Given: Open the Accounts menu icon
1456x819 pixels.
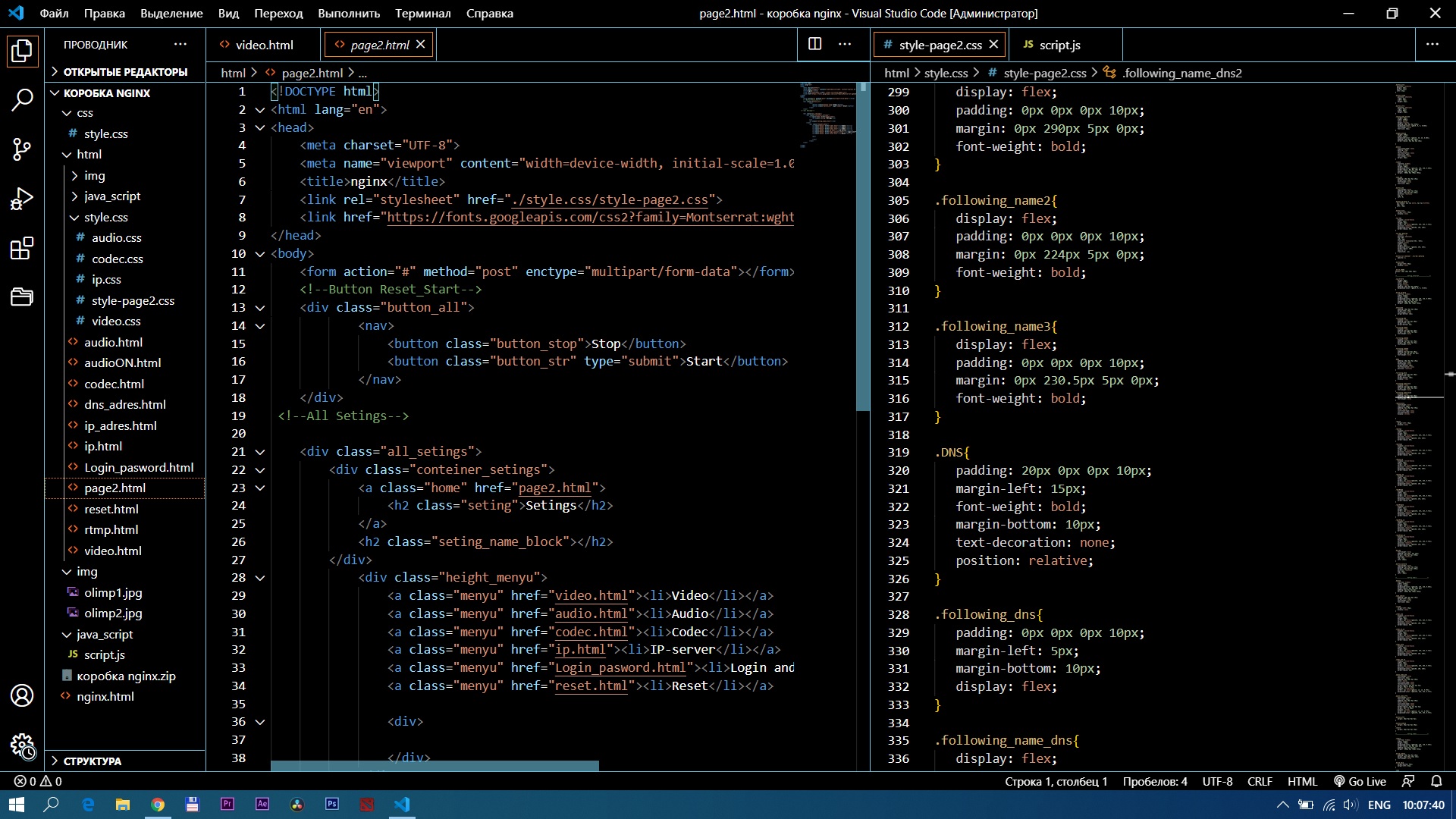Looking at the screenshot, I should (x=22, y=695).
